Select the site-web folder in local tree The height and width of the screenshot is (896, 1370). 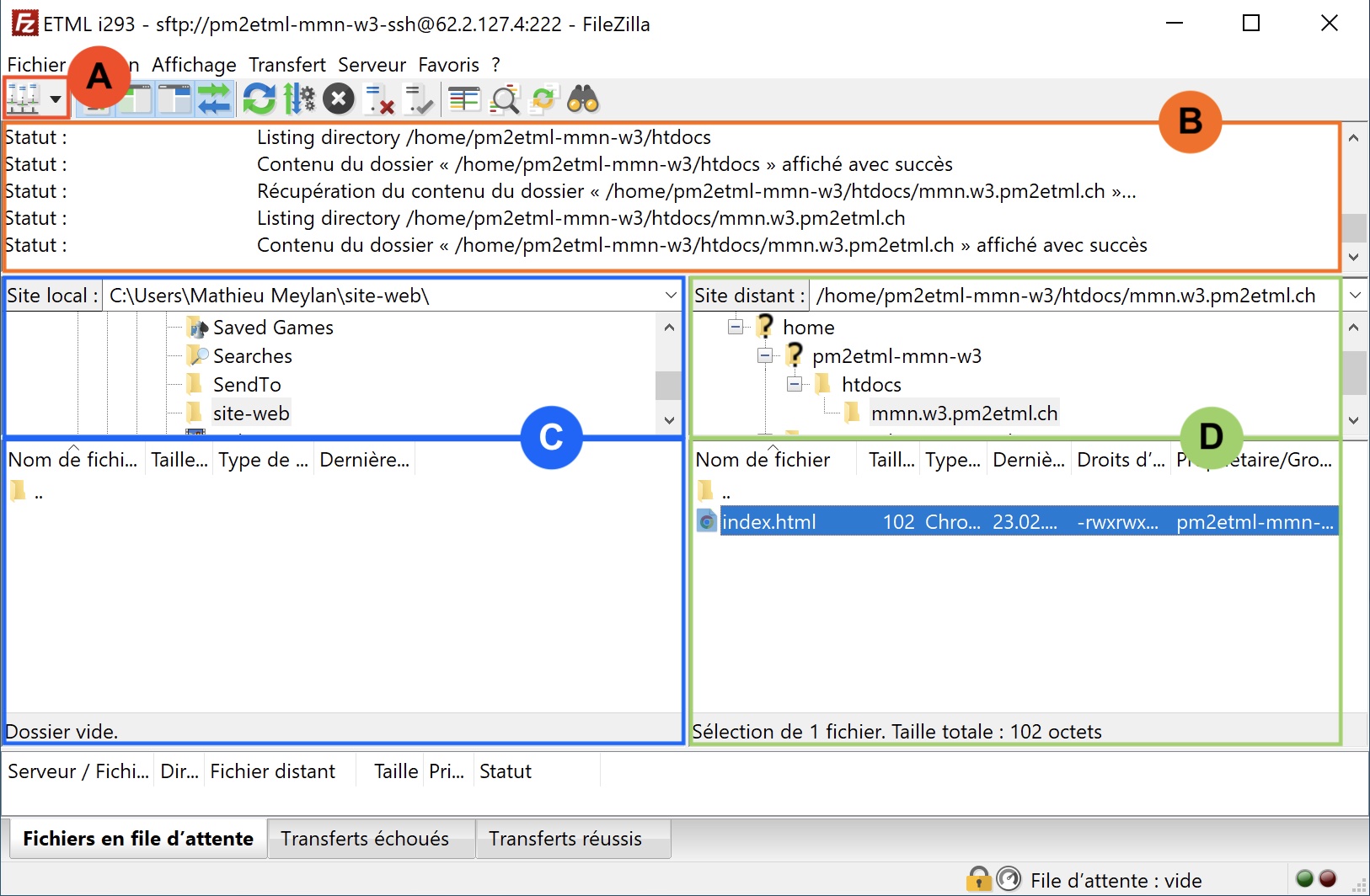251,413
